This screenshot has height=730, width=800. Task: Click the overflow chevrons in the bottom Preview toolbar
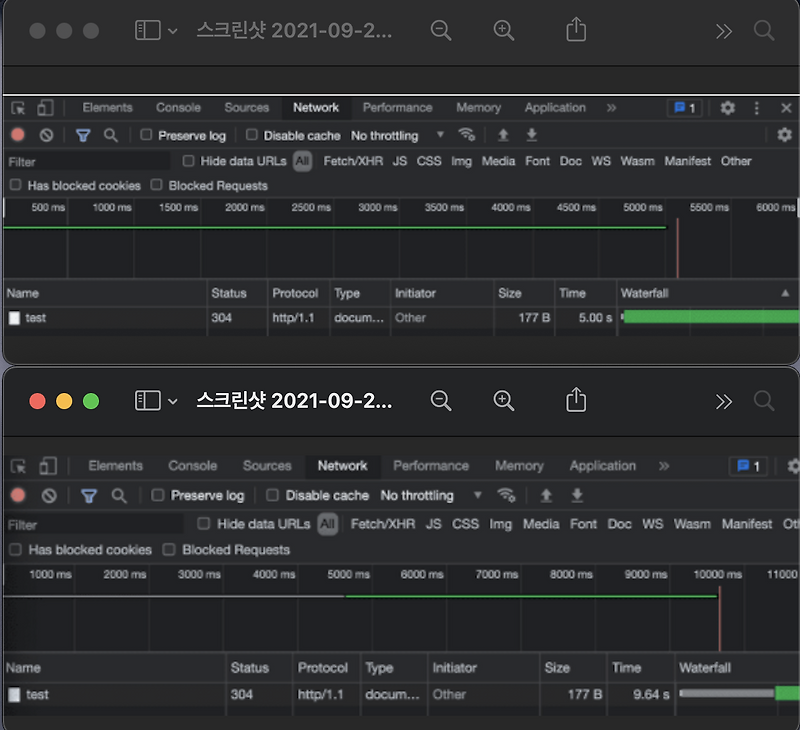[x=723, y=401]
